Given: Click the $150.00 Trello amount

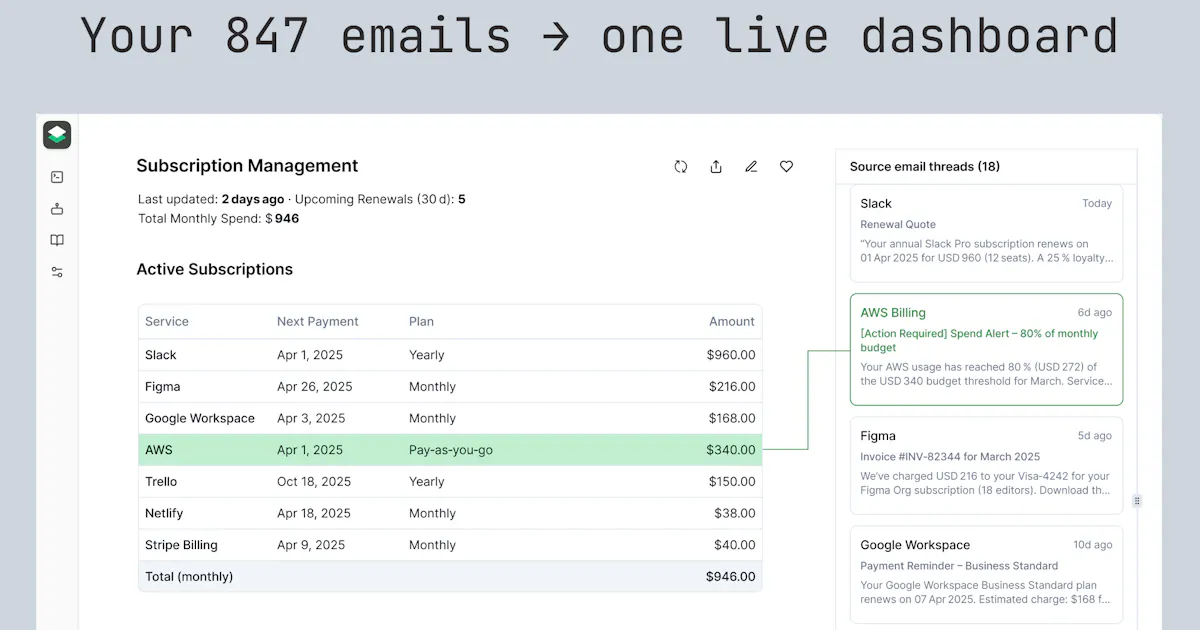Looking at the screenshot, I should click(732, 482).
